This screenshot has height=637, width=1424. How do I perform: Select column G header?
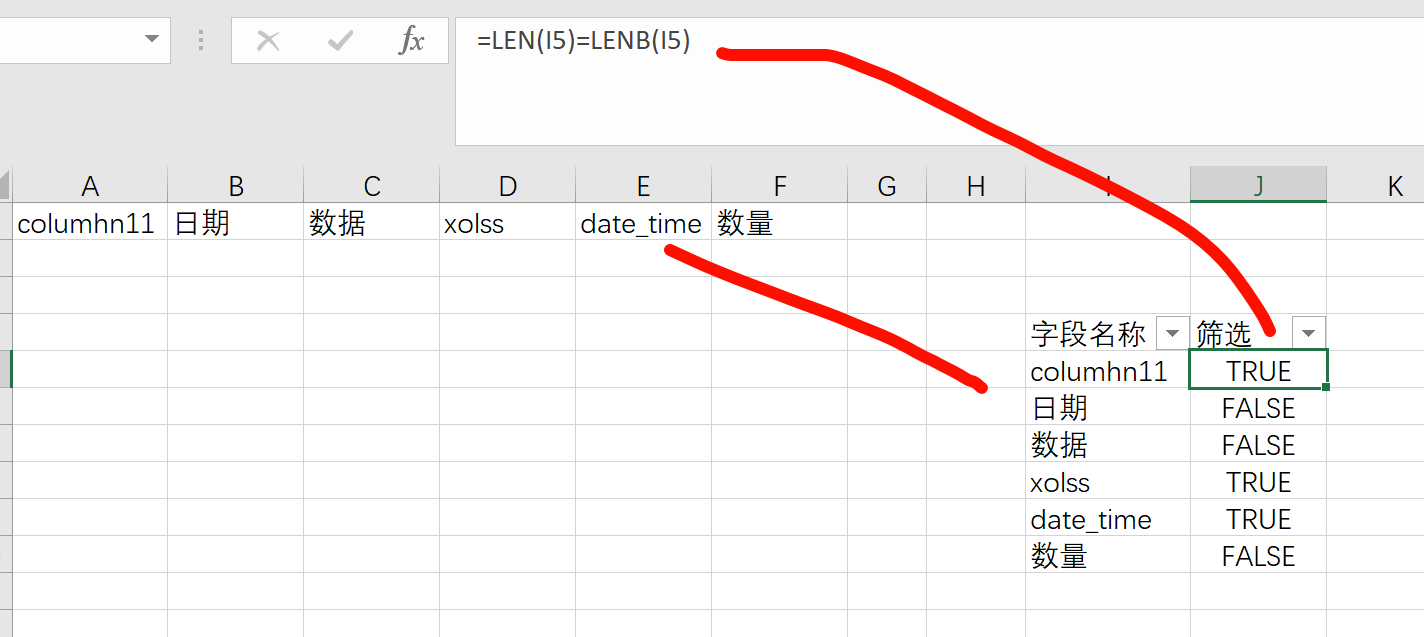[886, 186]
